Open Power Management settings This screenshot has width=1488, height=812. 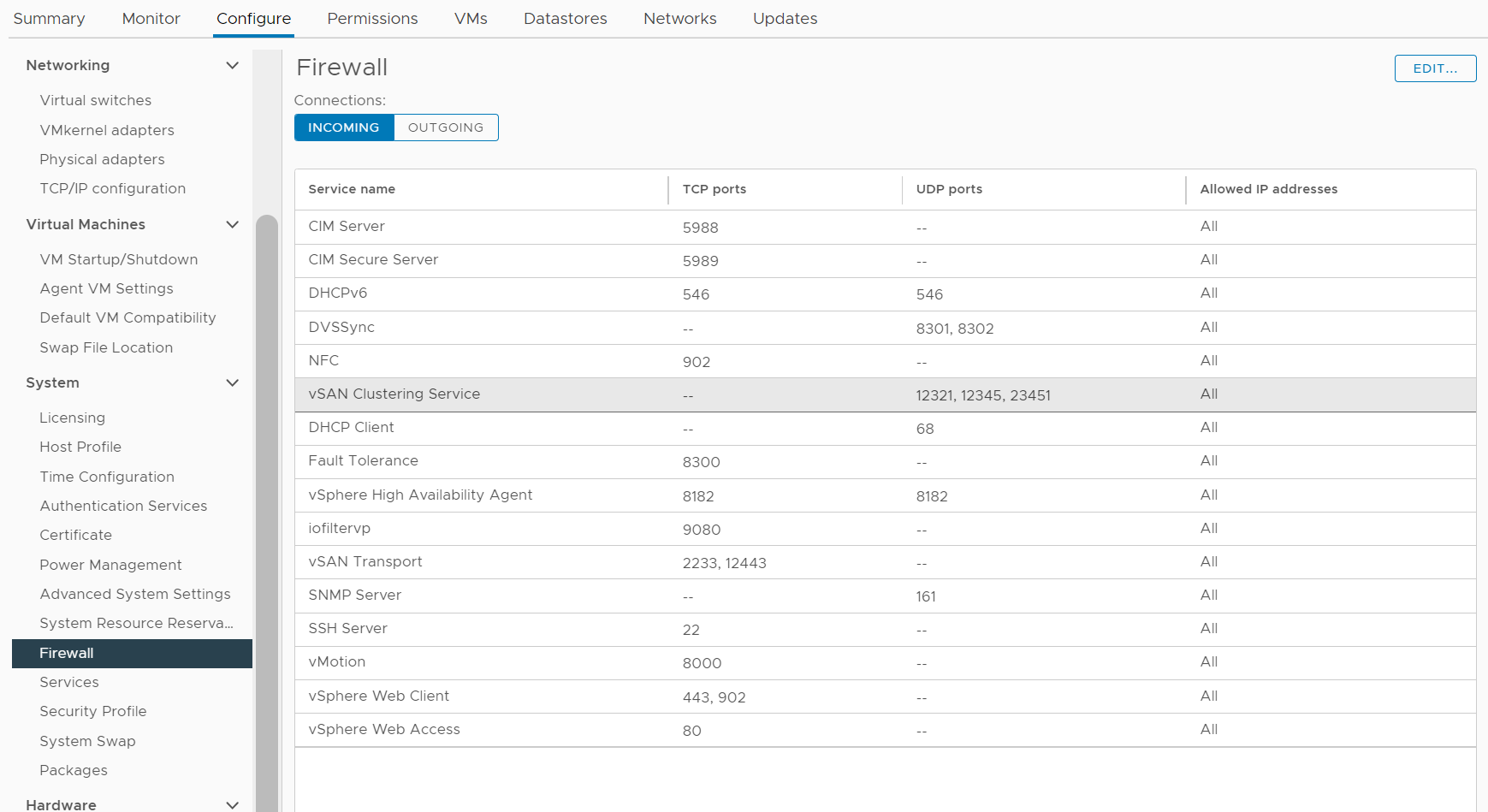[110, 565]
